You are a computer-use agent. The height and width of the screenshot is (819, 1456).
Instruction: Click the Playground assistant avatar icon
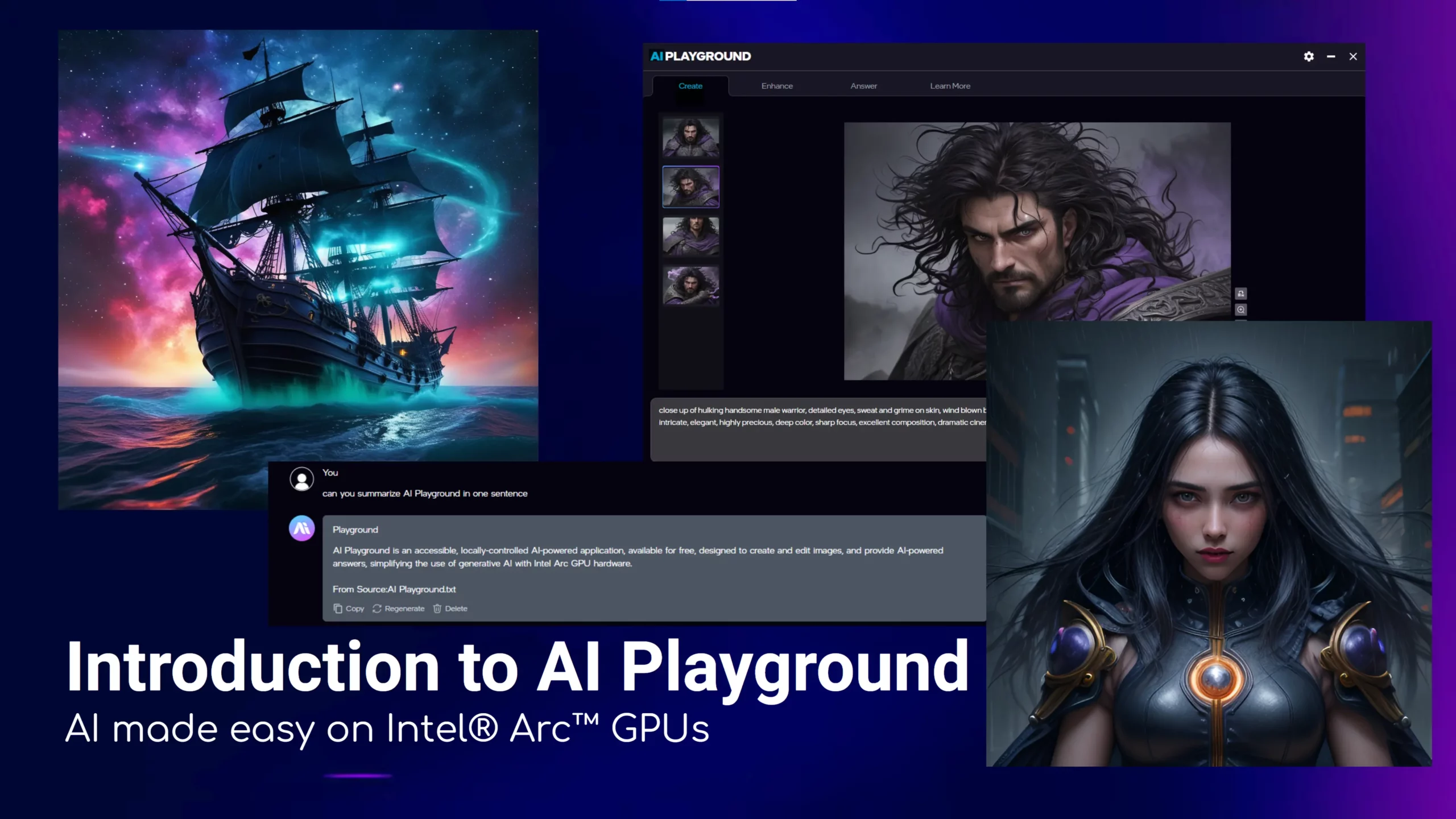(301, 528)
